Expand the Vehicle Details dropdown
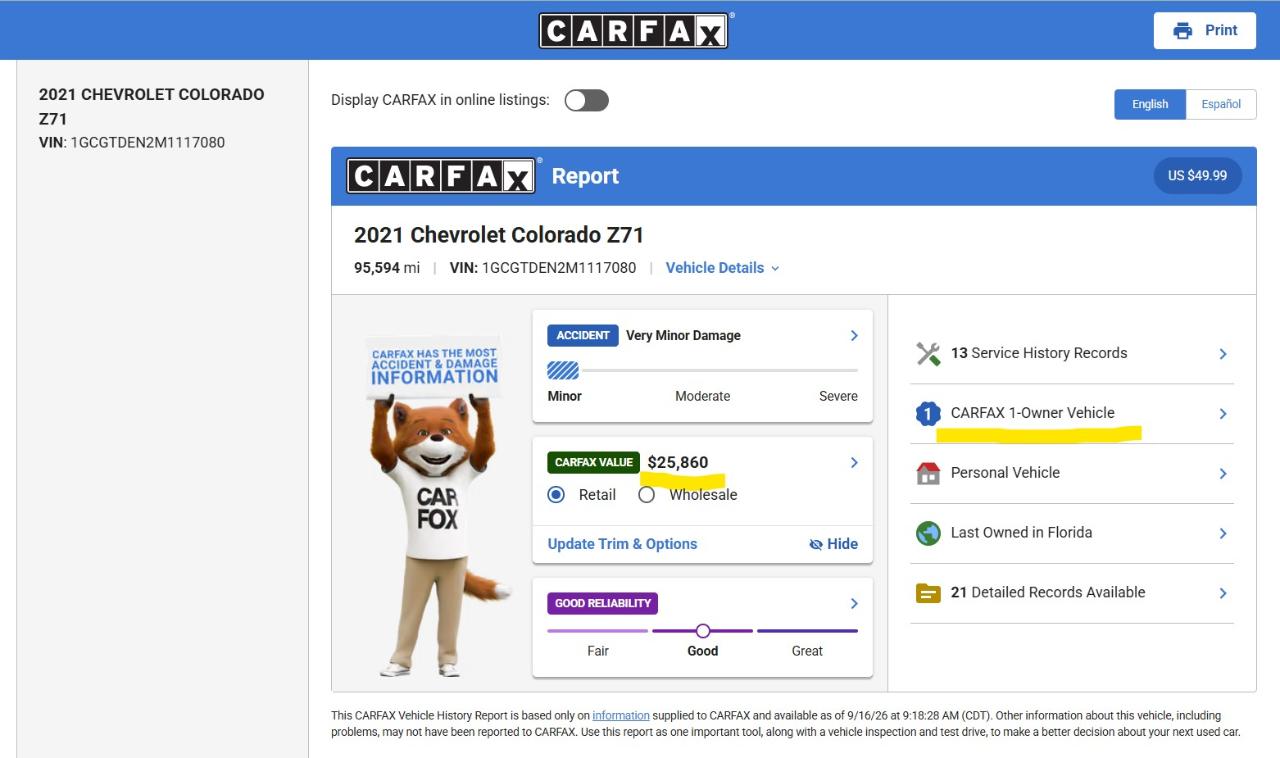 pyautogui.click(x=722, y=268)
